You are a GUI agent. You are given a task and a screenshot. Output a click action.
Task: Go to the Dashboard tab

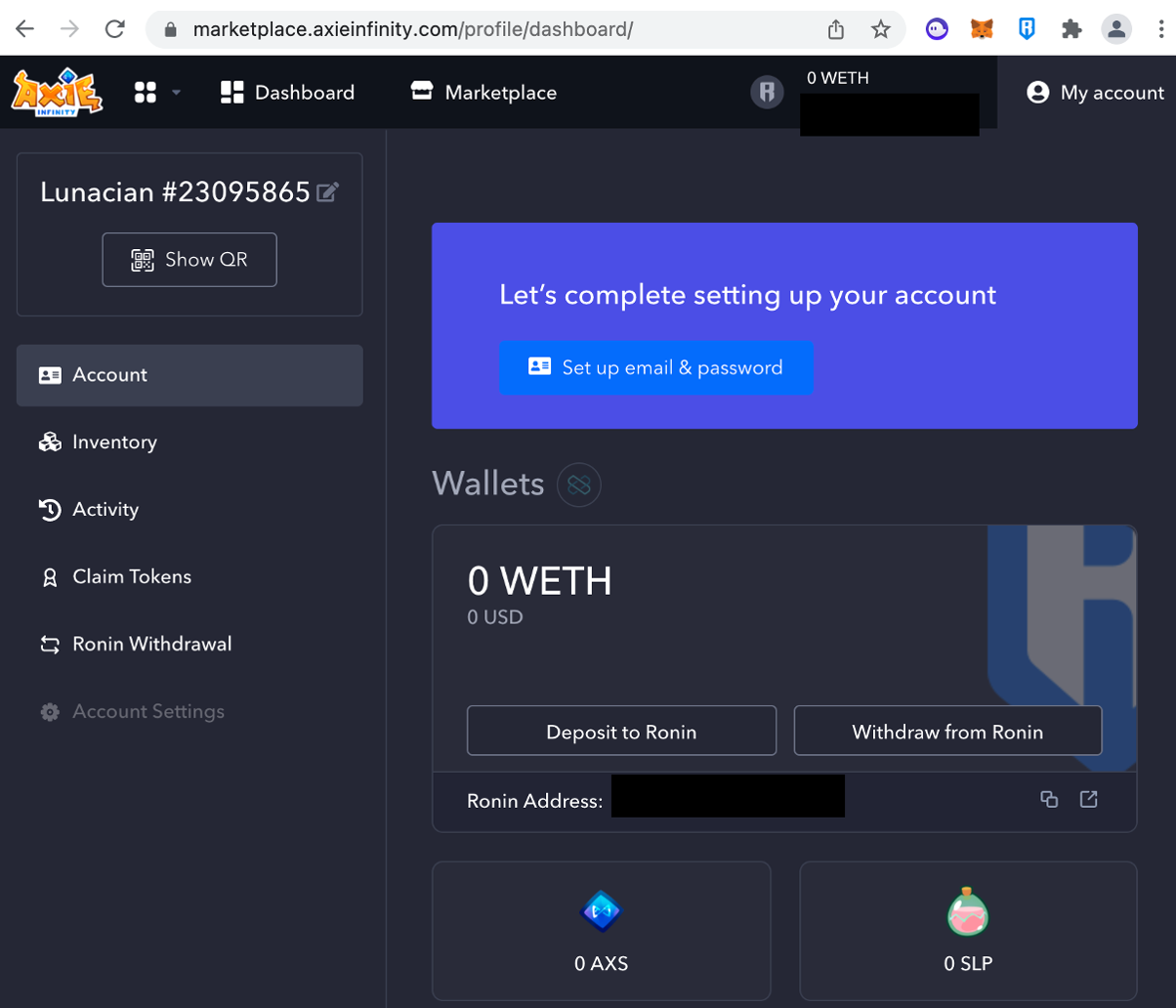coord(287,93)
